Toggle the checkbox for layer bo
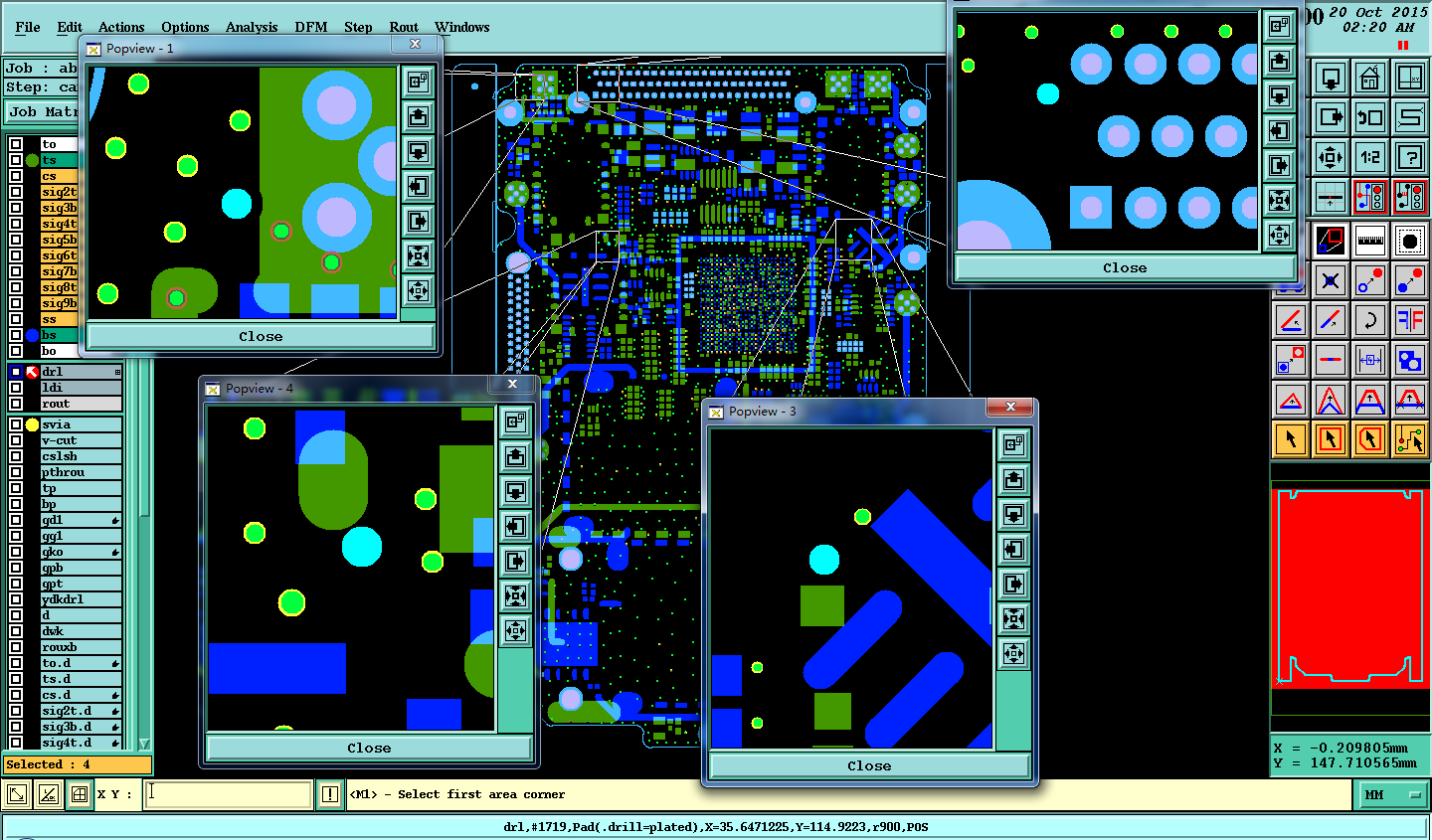 [16, 351]
